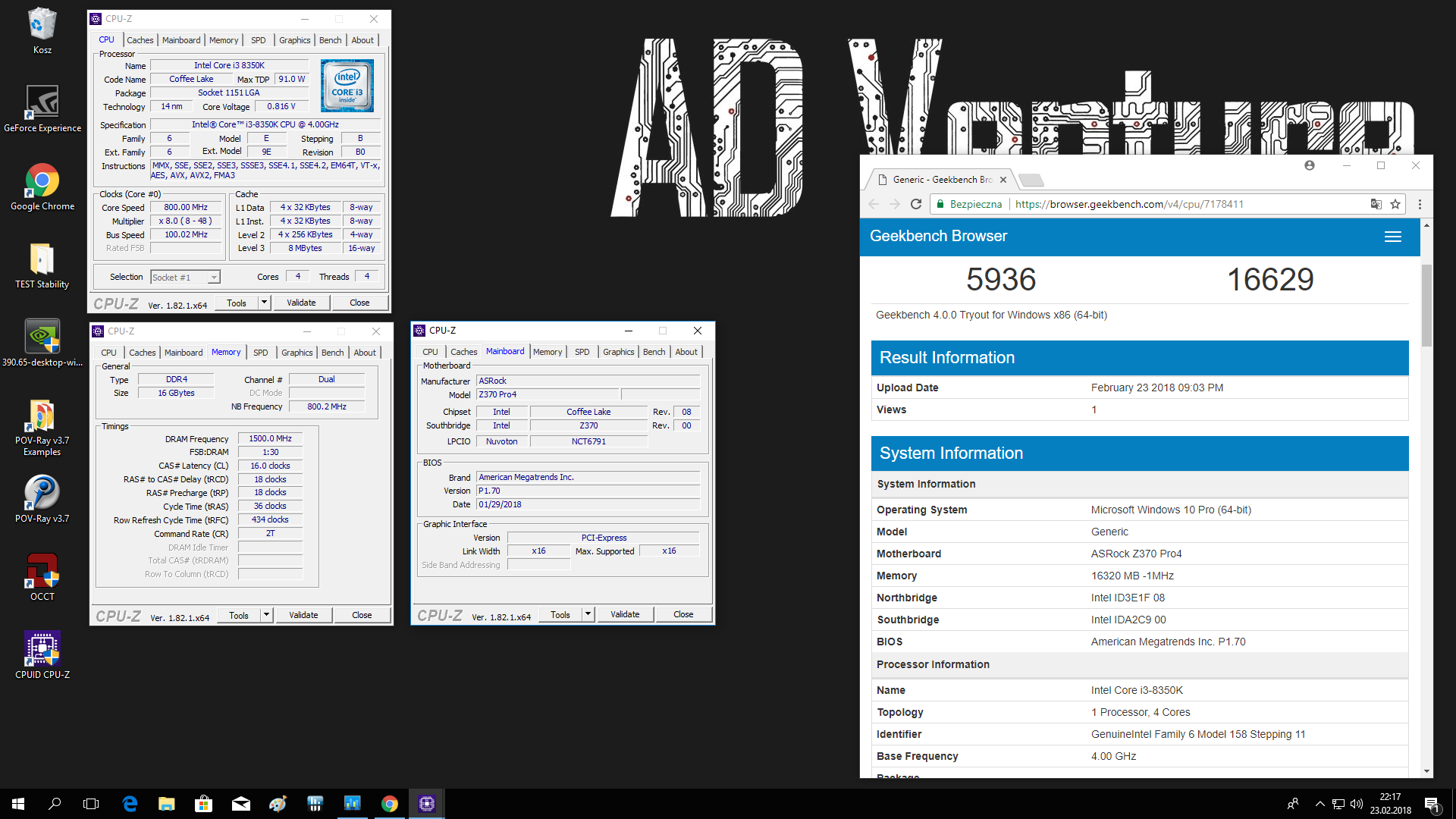Open the volume control in tray
Viewport: 1456px width, 819px height.
pos(1357,804)
